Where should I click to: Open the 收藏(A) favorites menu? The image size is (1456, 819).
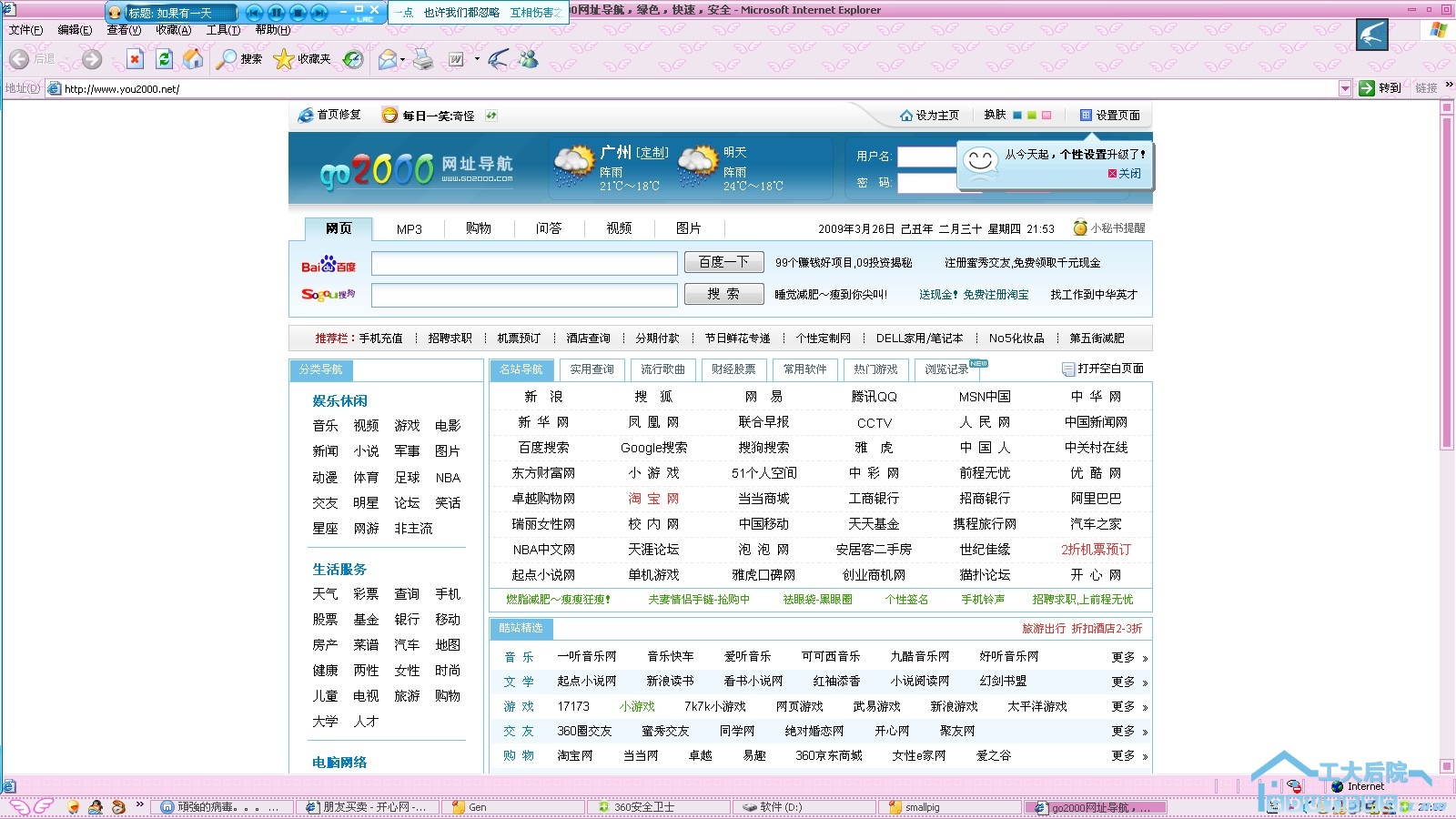[x=173, y=30]
